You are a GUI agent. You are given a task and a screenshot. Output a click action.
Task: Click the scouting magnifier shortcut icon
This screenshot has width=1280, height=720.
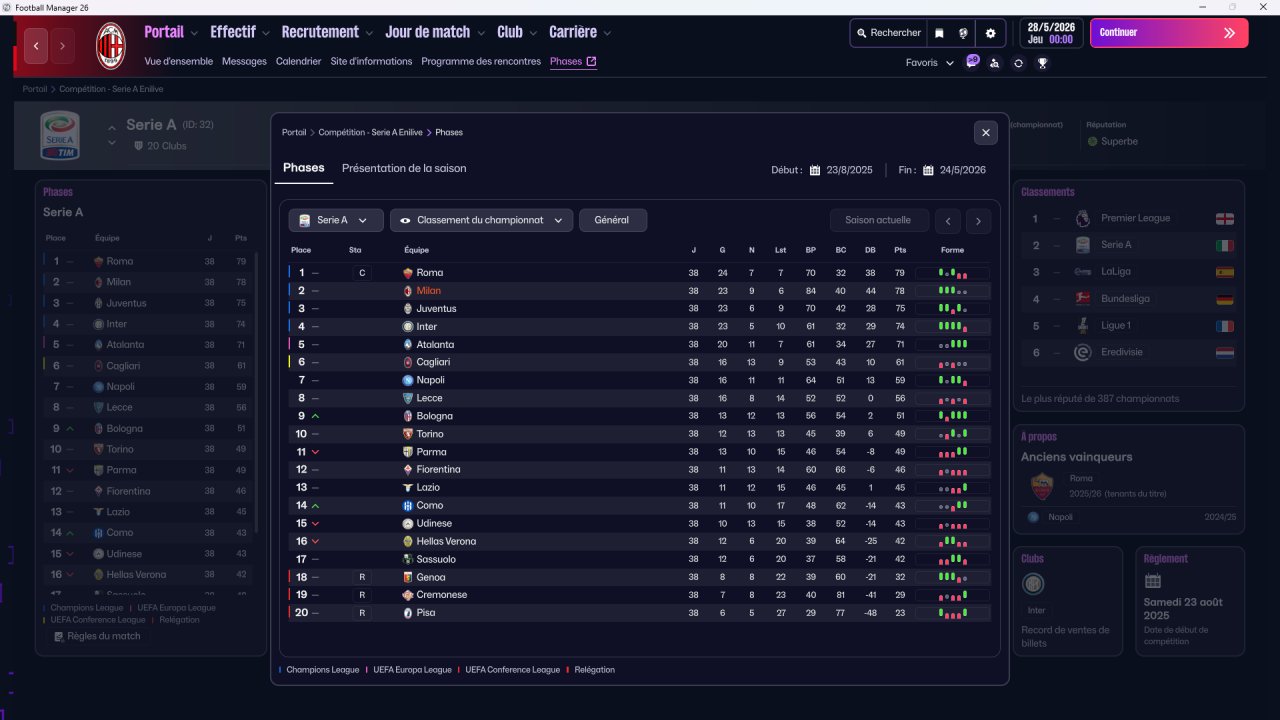[994, 63]
